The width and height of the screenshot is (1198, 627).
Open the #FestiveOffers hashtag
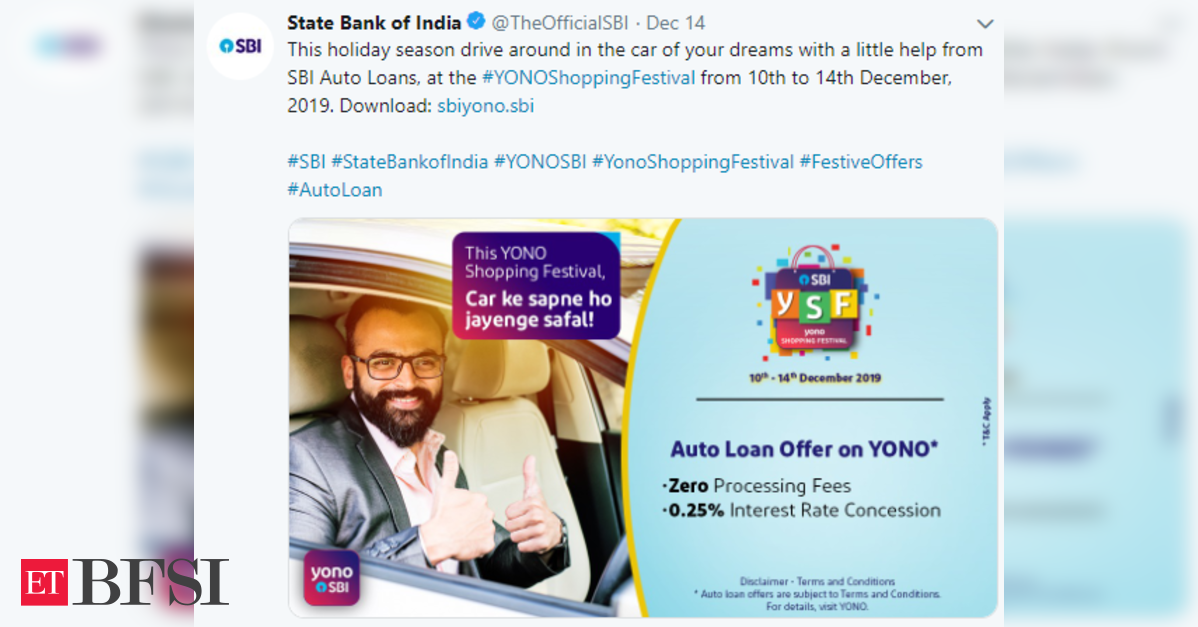coord(861,162)
